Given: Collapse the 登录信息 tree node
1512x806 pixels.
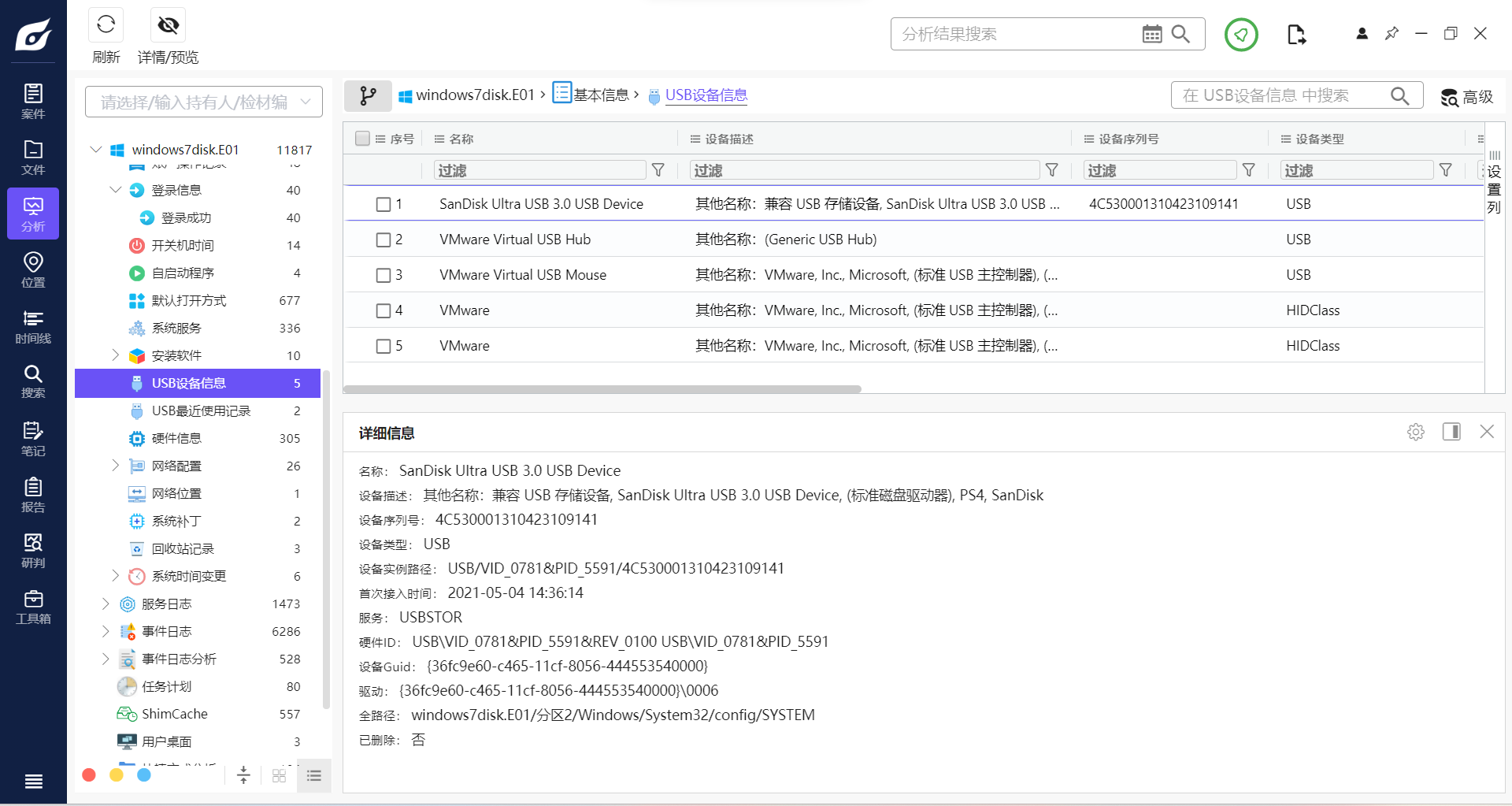Looking at the screenshot, I should pyautogui.click(x=115, y=190).
